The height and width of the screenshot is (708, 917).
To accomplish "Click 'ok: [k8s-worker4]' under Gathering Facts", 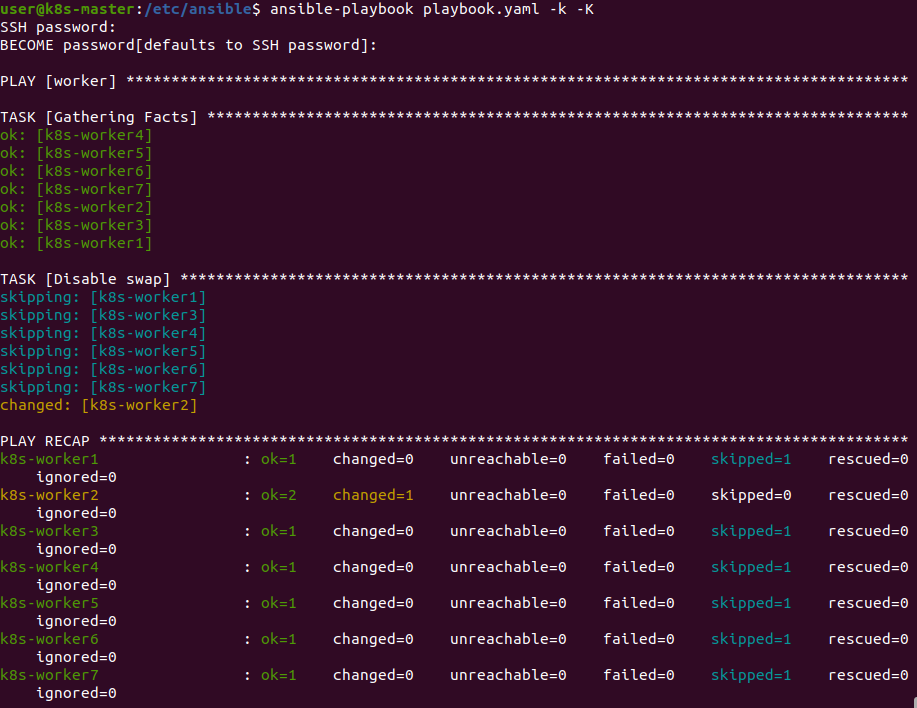I will pos(76,135).
